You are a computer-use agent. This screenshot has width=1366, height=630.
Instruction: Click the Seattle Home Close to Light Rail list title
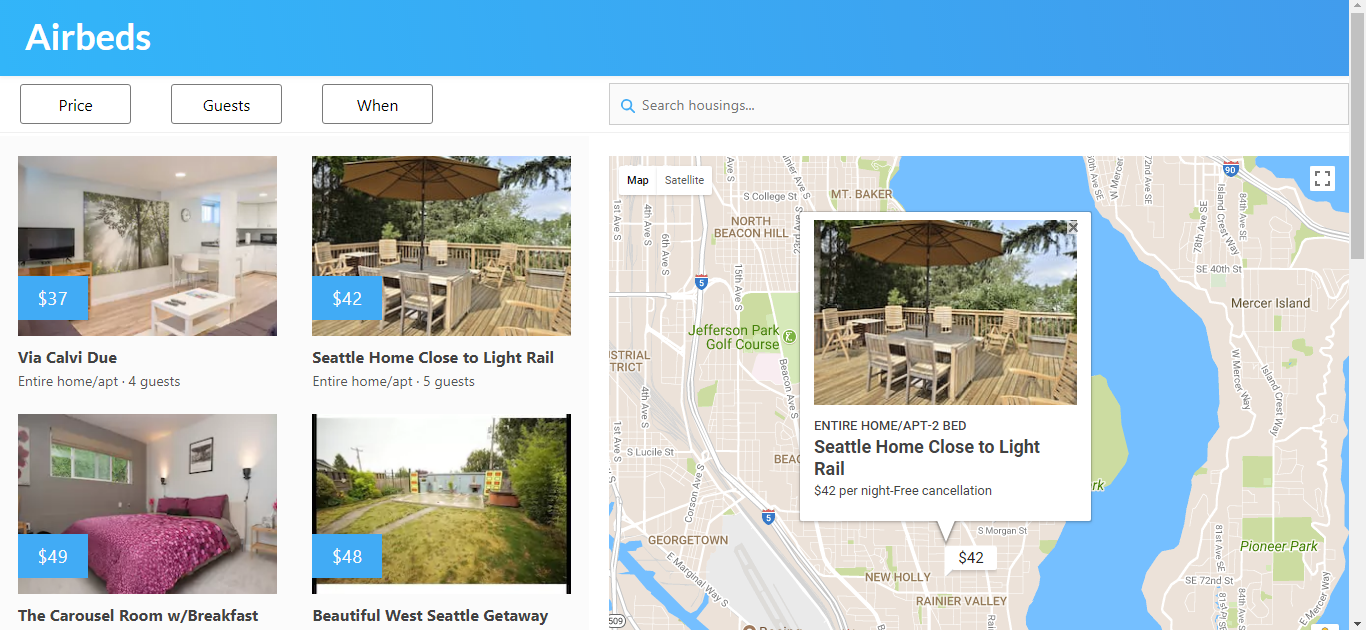click(x=433, y=357)
